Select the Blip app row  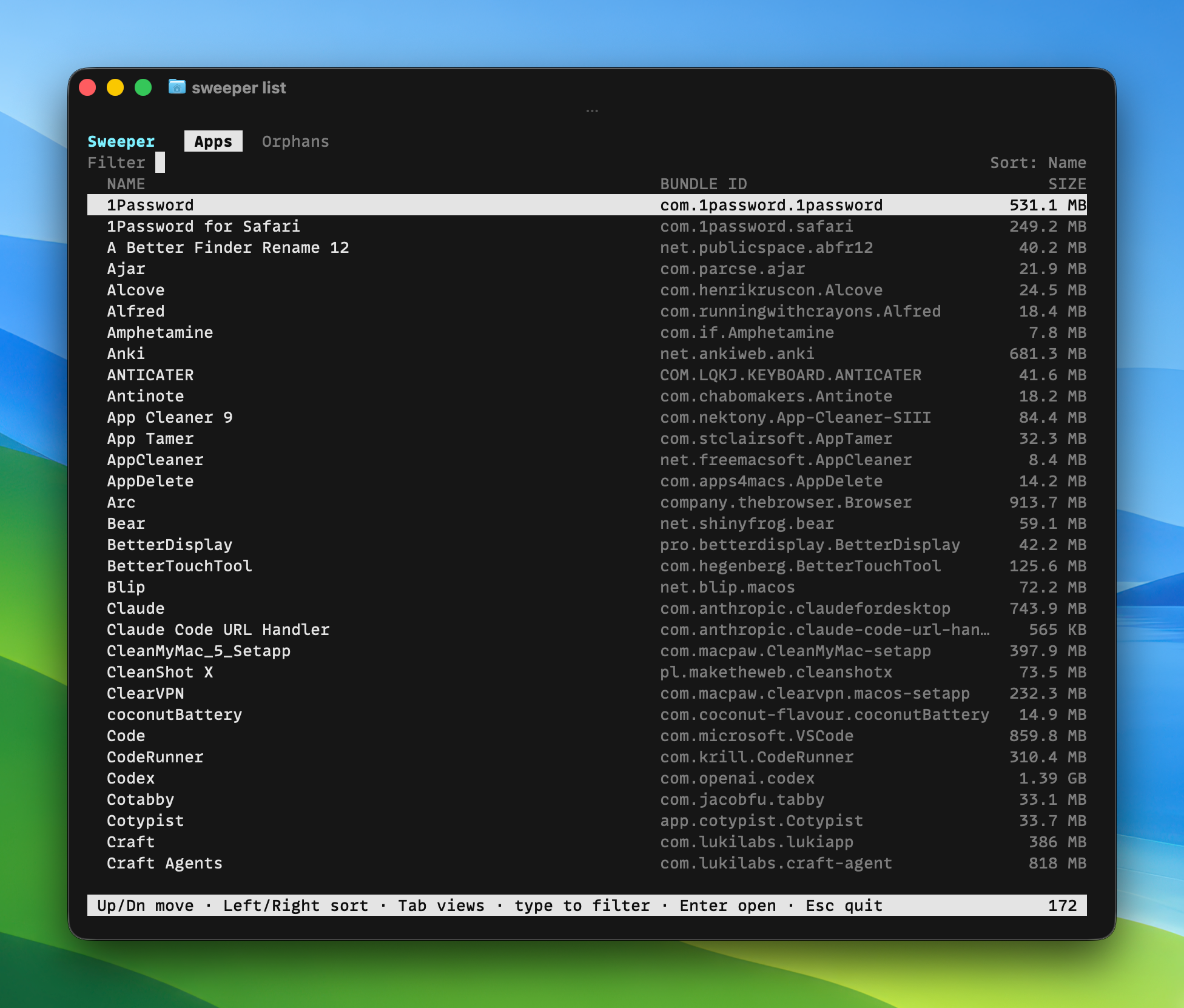click(x=587, y=587)
